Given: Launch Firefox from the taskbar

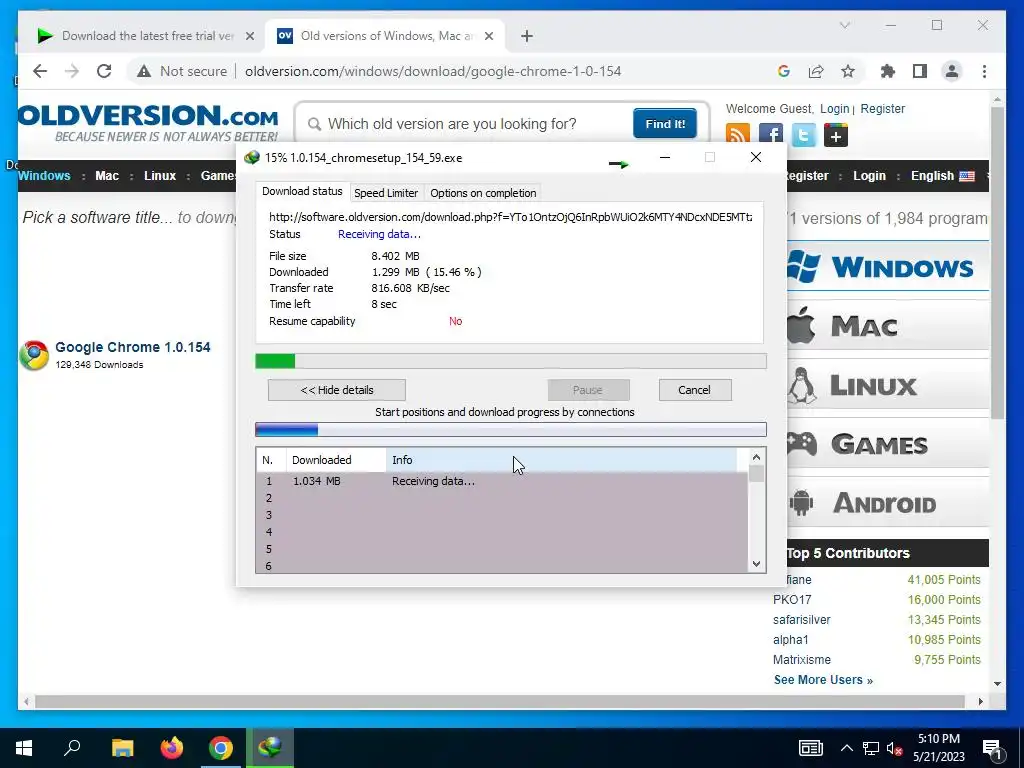Looking at the screenshot, I should (172, 748).
